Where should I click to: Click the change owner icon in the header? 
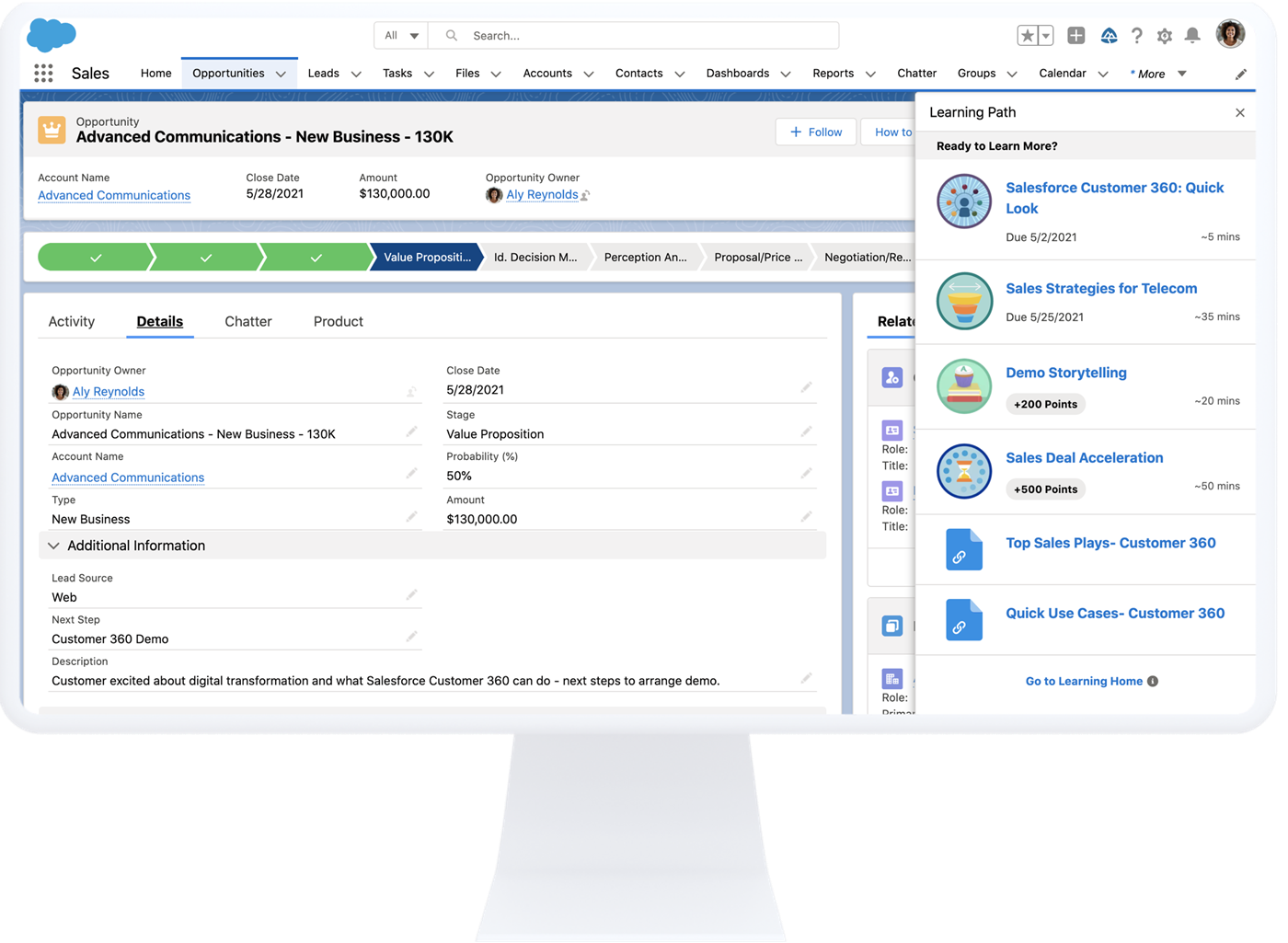(x=585, y=195)
